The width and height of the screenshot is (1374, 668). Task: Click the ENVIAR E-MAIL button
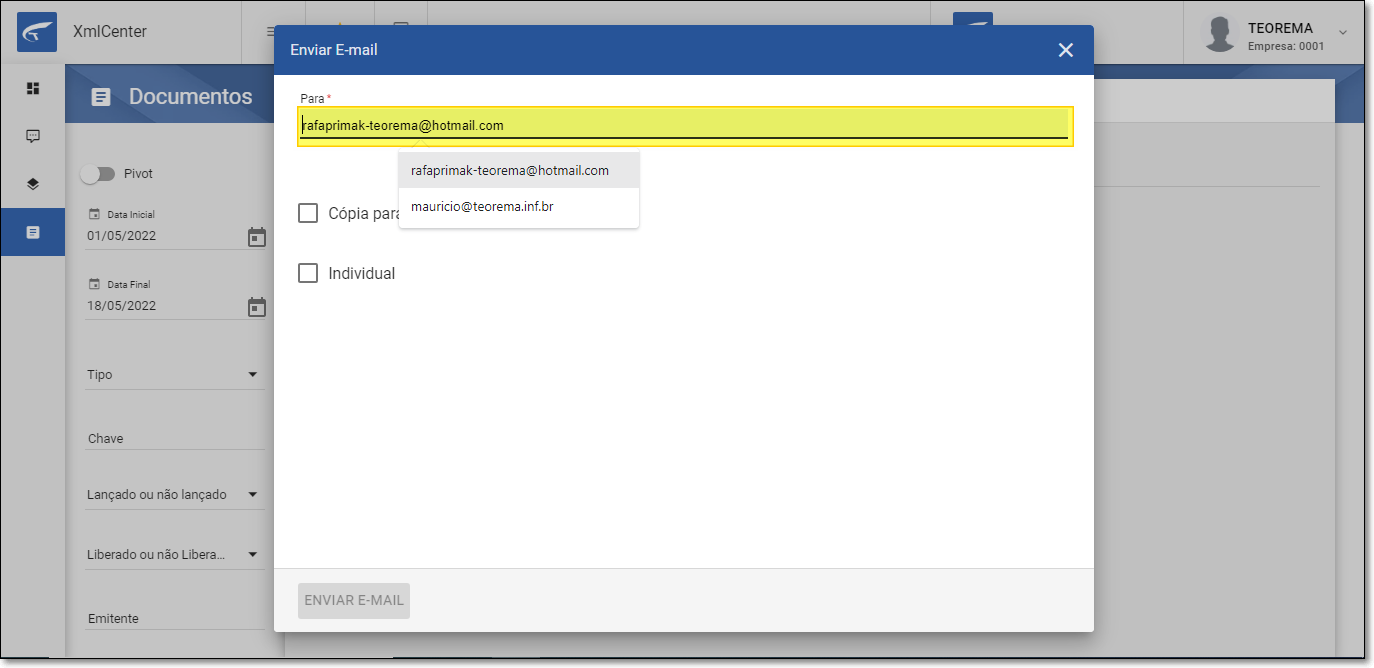point(354,600)
